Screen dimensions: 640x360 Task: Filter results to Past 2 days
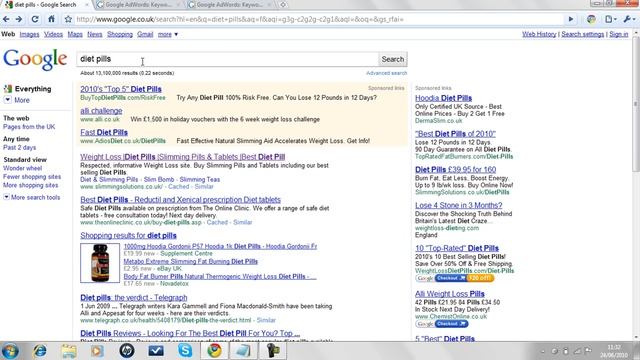tap(20, 148)
